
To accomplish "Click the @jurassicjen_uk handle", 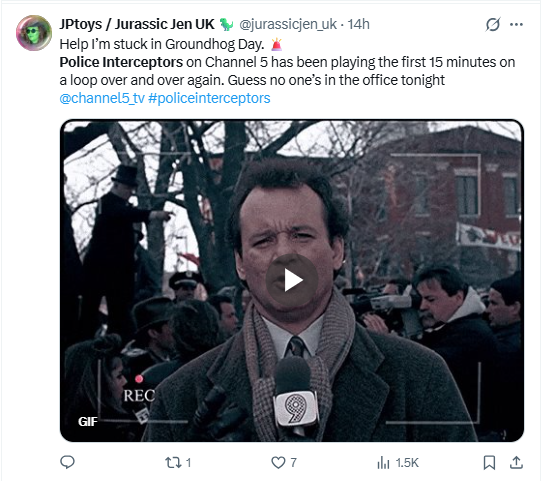I will [288, 24].
